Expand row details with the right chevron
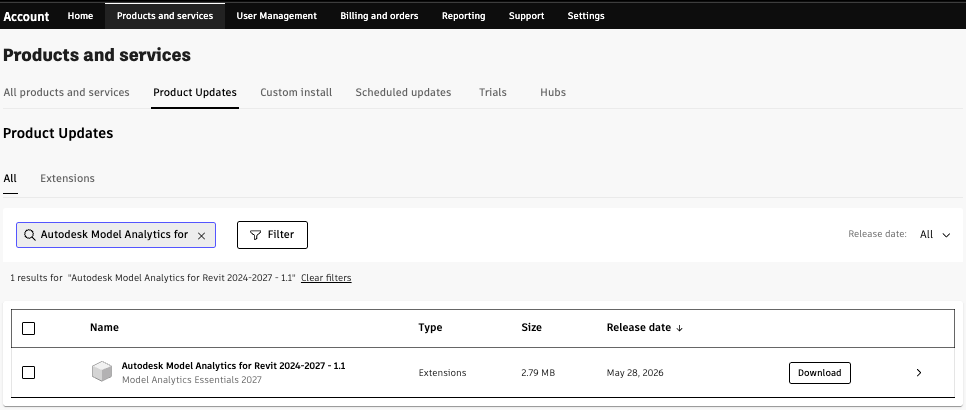 [x=919, y=372]
